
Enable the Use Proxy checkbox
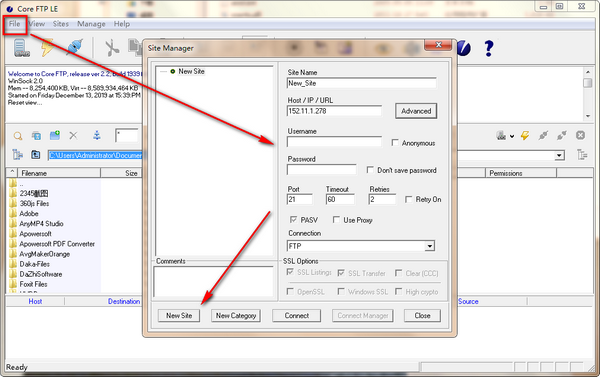click(336, 220)
